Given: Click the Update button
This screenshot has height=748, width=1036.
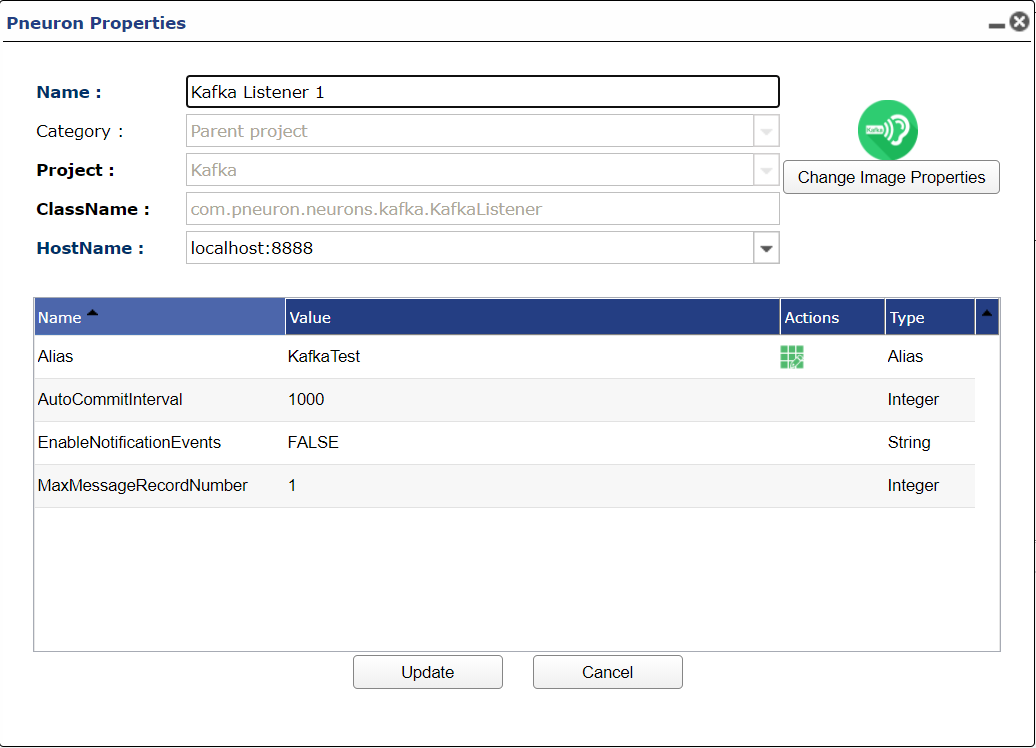Looking at the screenshot, I should click(x=427, y=672).
